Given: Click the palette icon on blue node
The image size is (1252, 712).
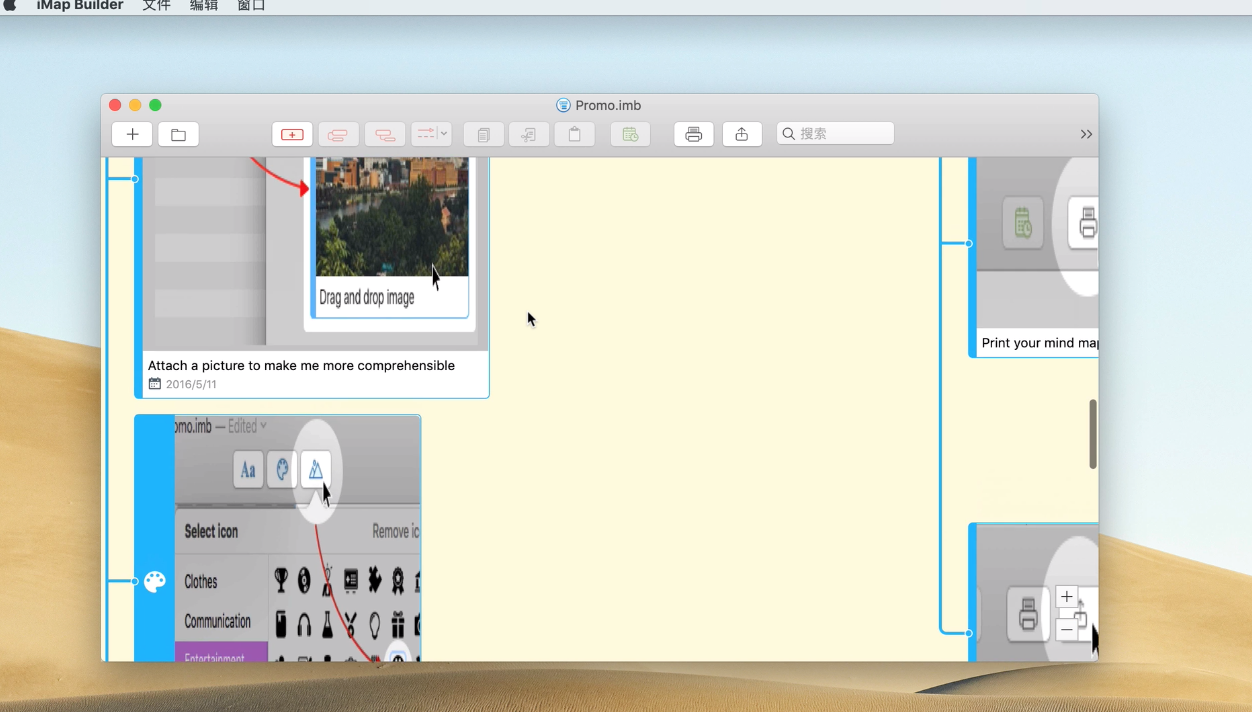Looking at the screenshot, I should point(155,582).
